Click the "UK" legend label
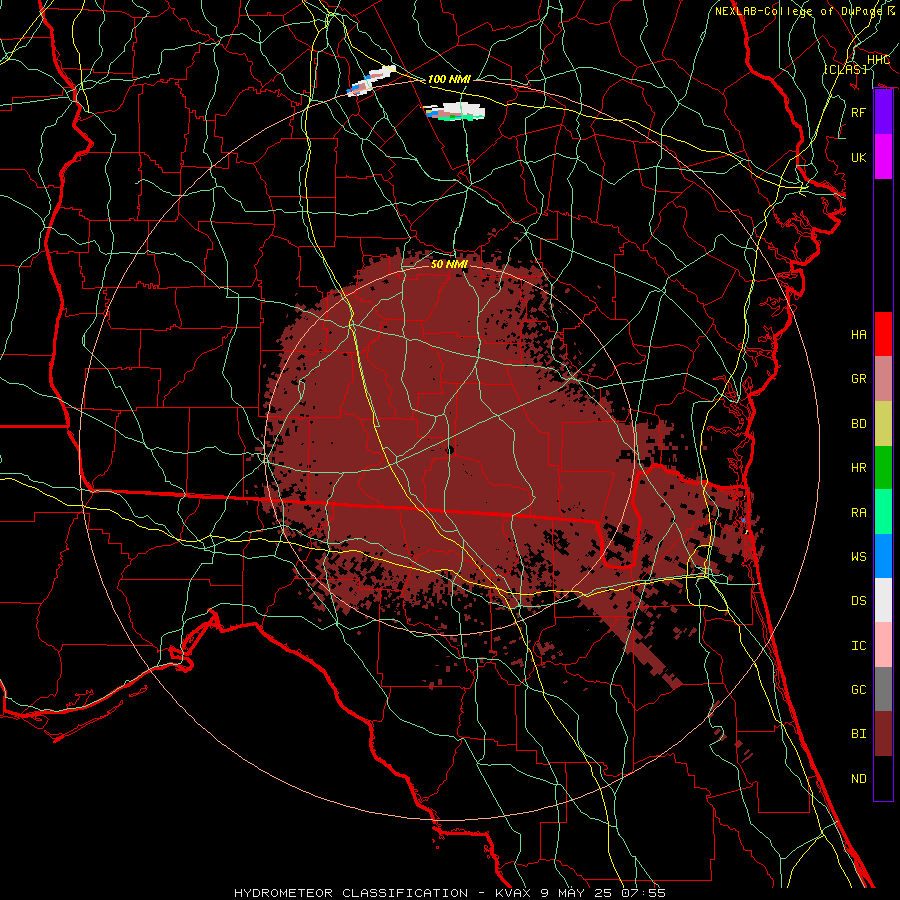900x900 pixels. click(x=859, y=157)
